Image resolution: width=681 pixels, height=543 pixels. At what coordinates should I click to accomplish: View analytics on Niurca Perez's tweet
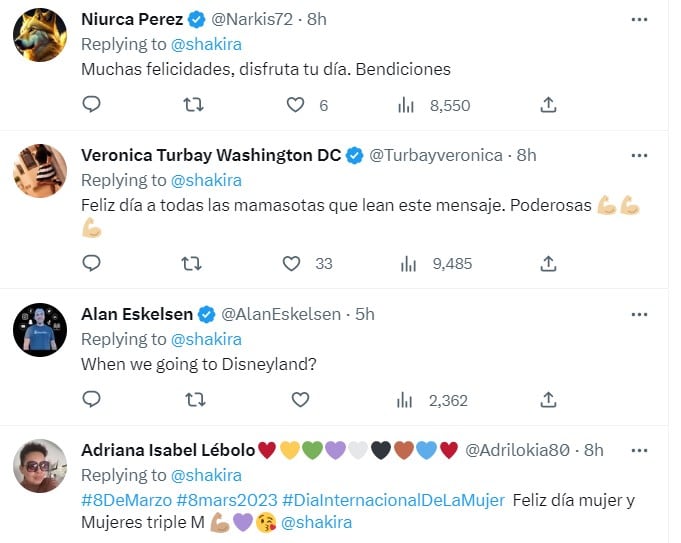click(407, 104)
